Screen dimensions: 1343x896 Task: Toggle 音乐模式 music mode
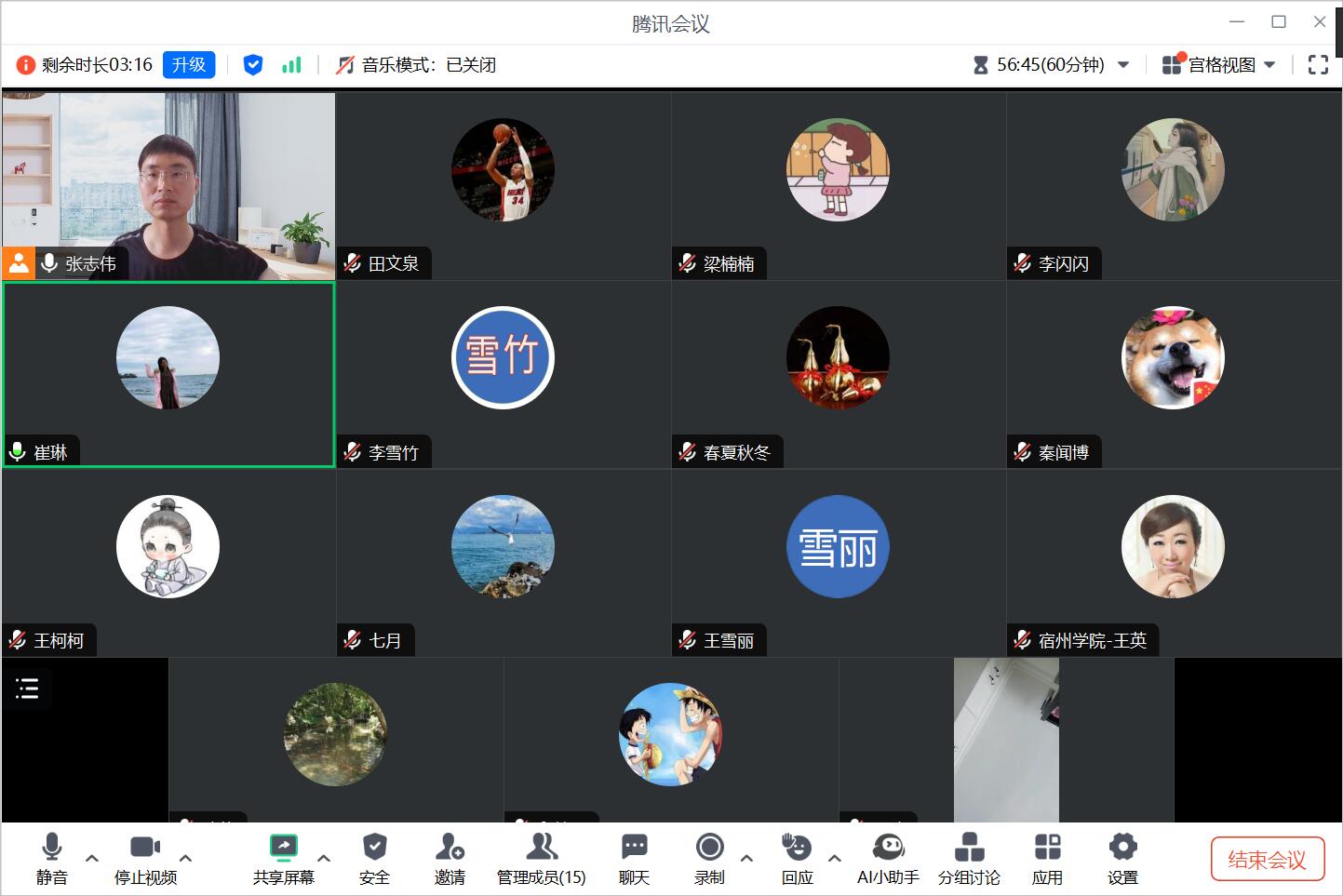[416, 64]
